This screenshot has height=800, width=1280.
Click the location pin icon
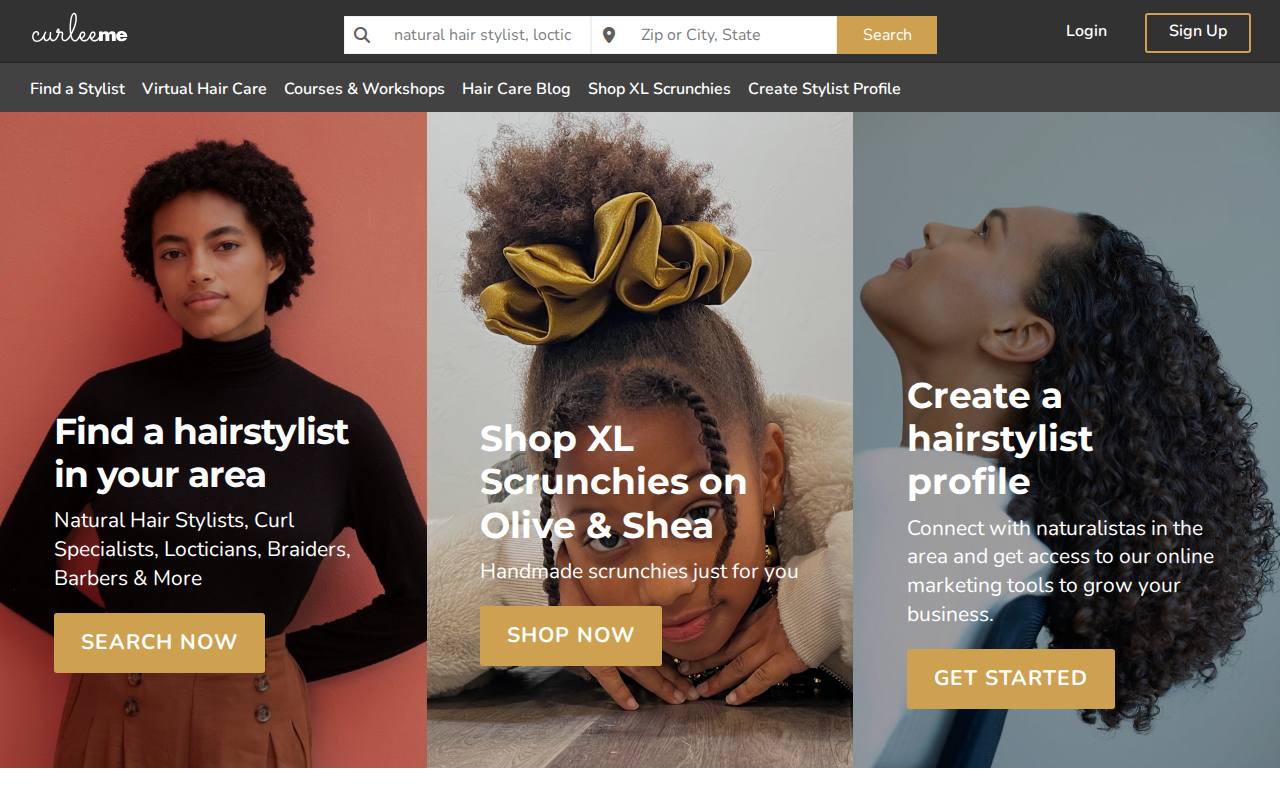[x=609, y=35]
